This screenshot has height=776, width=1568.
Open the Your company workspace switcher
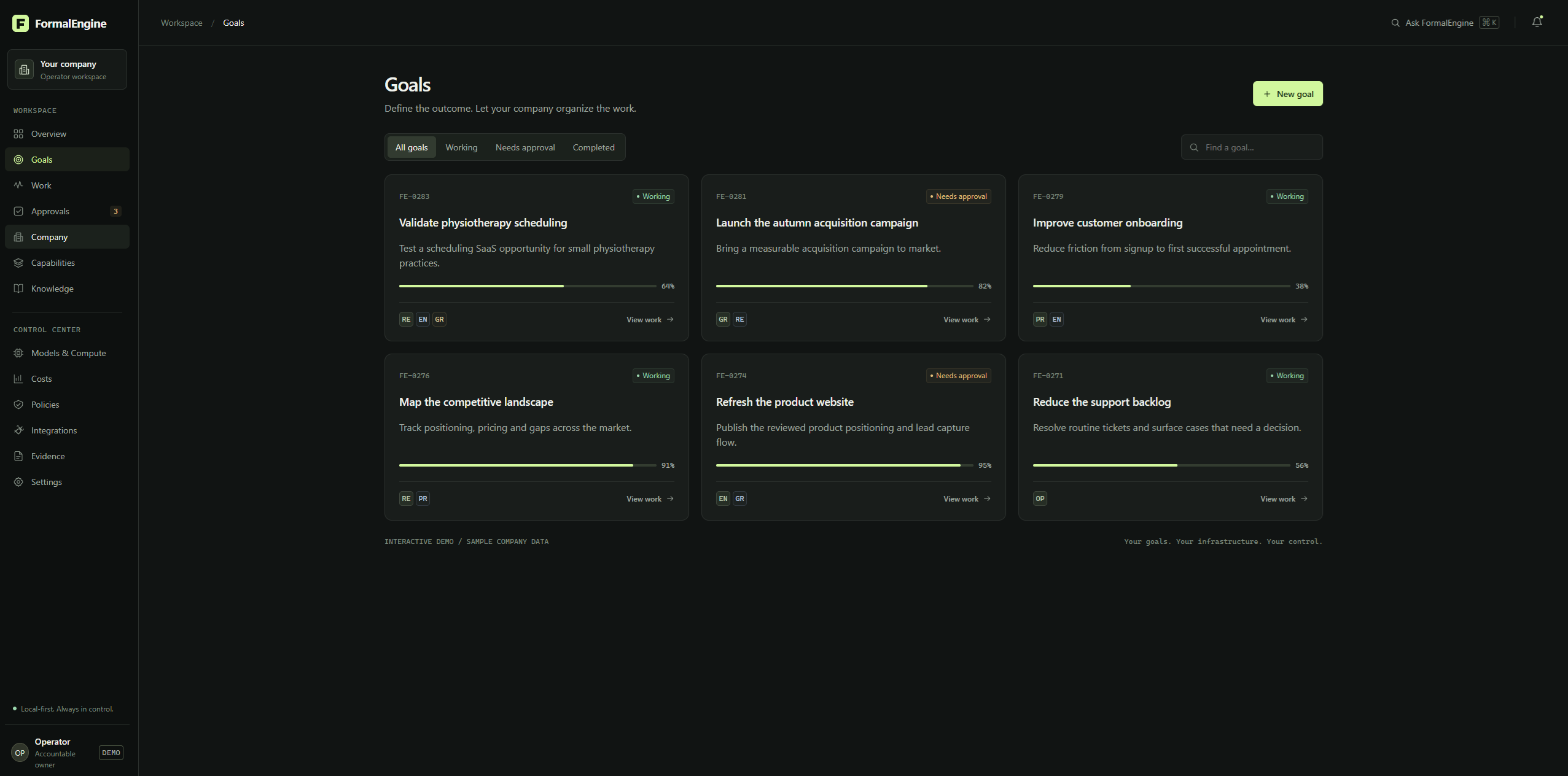[67, 69]
